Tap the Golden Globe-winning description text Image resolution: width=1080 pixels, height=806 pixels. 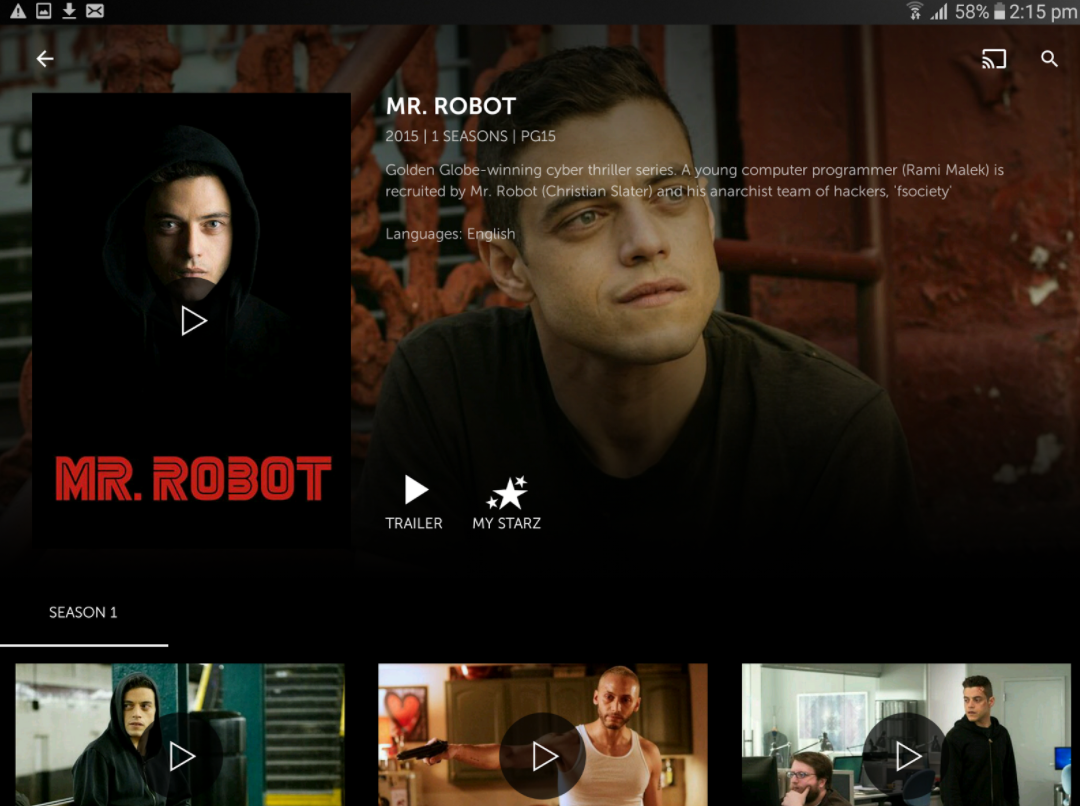coord(694,180)
